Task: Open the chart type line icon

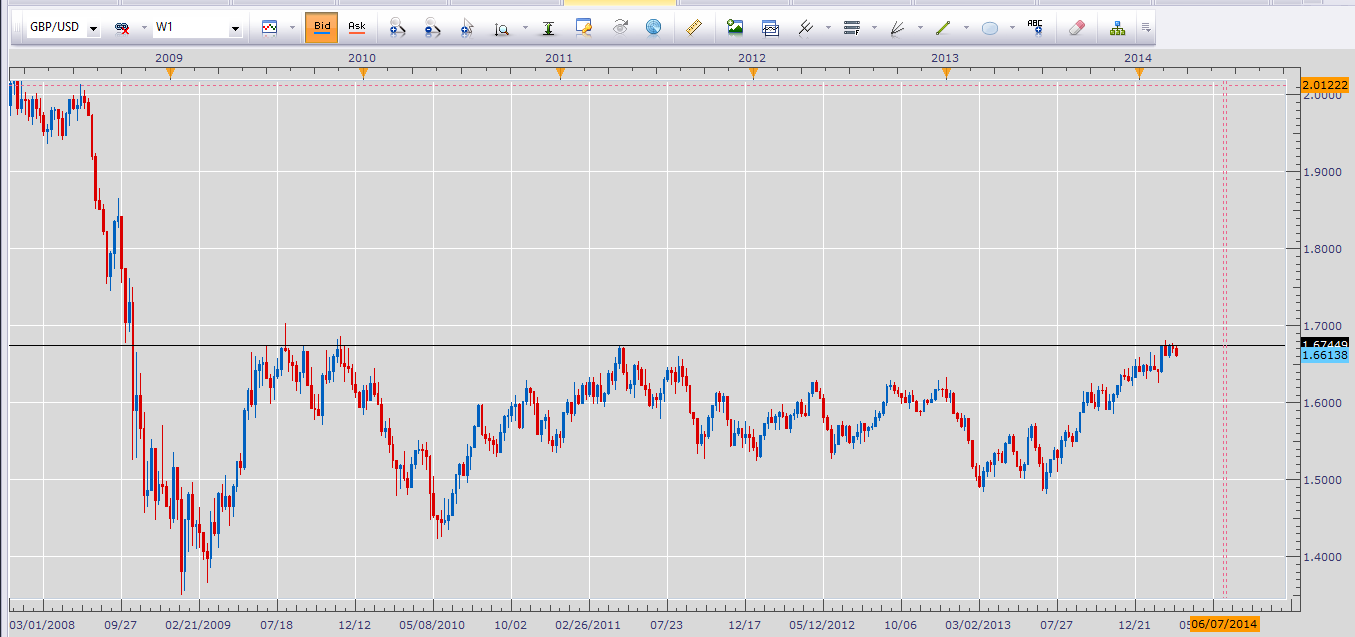Action: pyautogui.click(x=270, y=28)
